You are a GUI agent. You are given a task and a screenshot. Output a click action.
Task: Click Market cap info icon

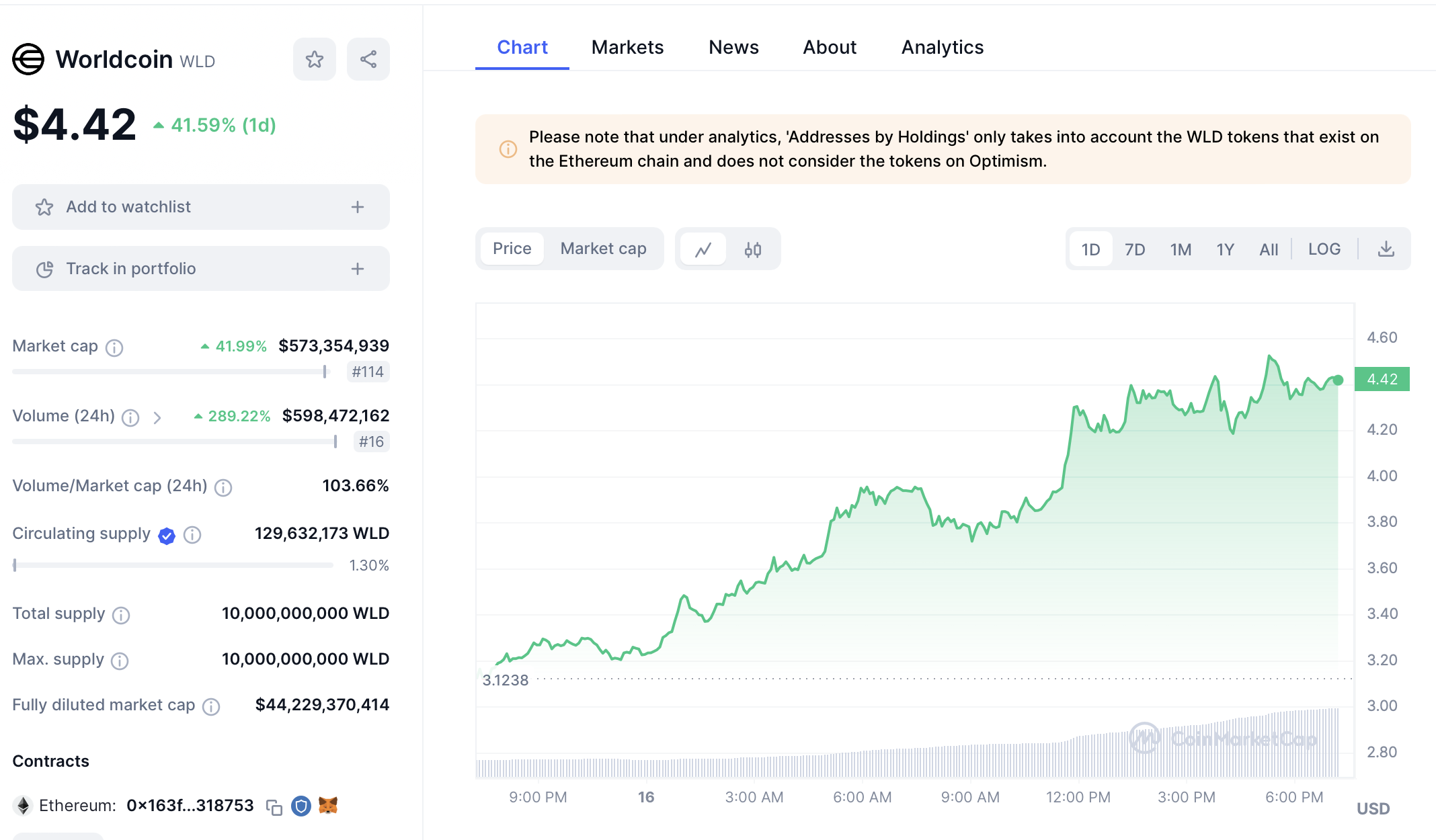pos(114,347)
